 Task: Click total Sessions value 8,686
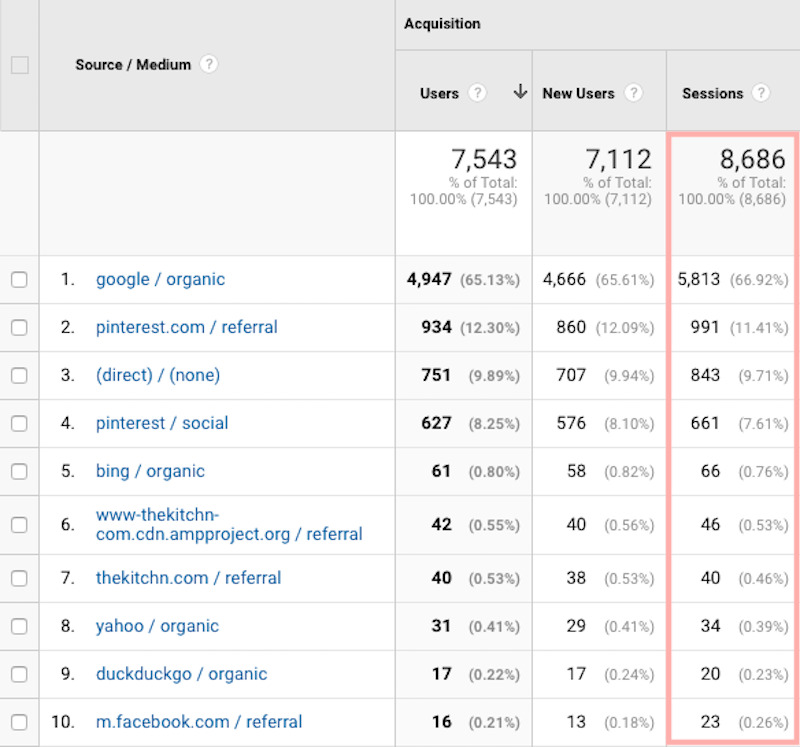(753, 159)
